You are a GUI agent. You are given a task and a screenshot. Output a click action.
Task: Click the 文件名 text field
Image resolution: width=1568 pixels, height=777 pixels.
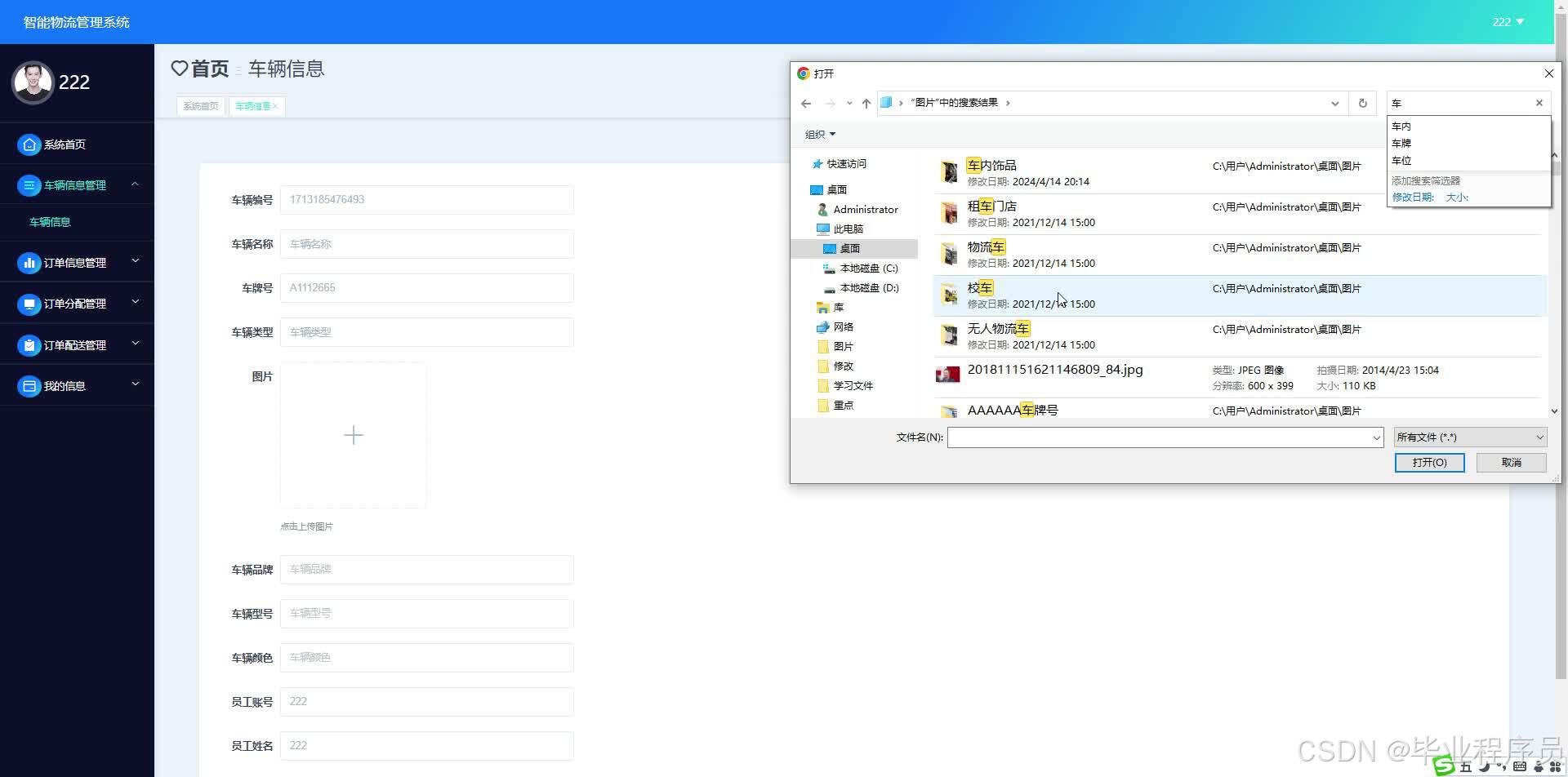point(1159,438)
